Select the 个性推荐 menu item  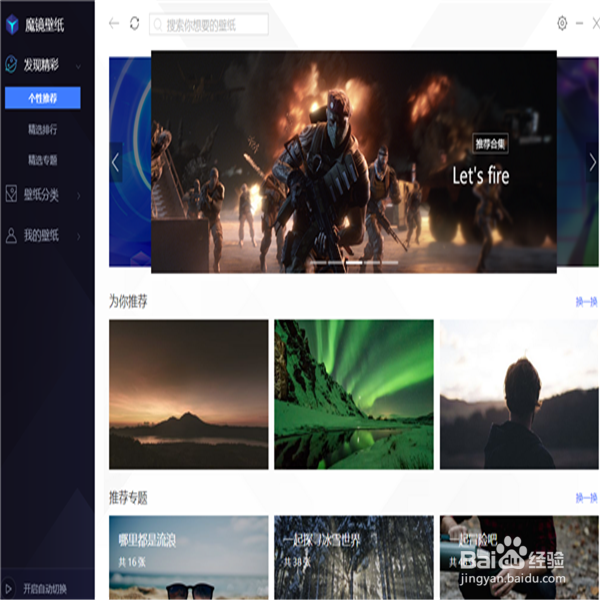pyautogui.click(x=42, y=98)
